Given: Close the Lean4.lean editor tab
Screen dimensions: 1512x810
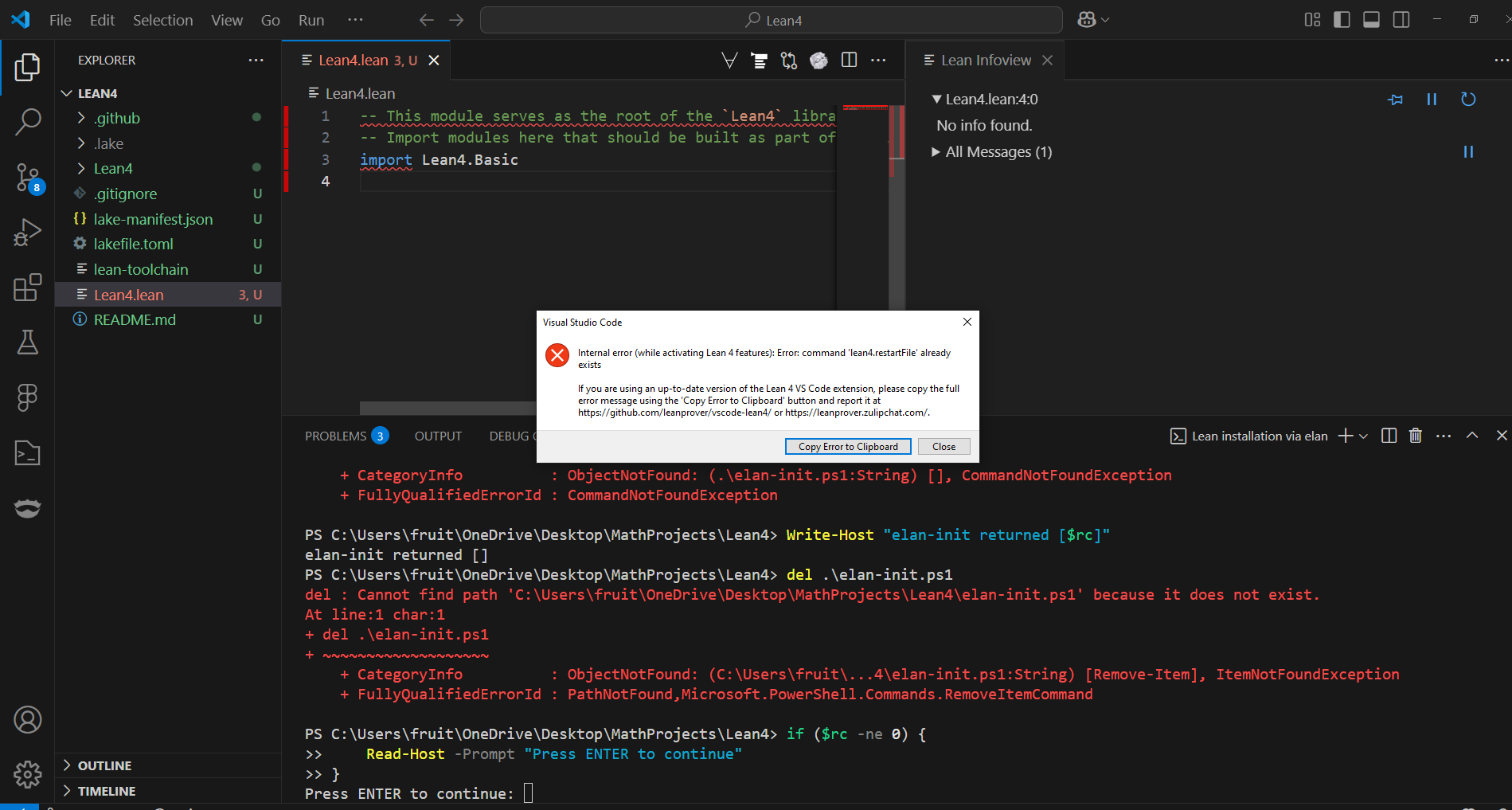Looking at the screenshot, I should click(x=434, y=61).
